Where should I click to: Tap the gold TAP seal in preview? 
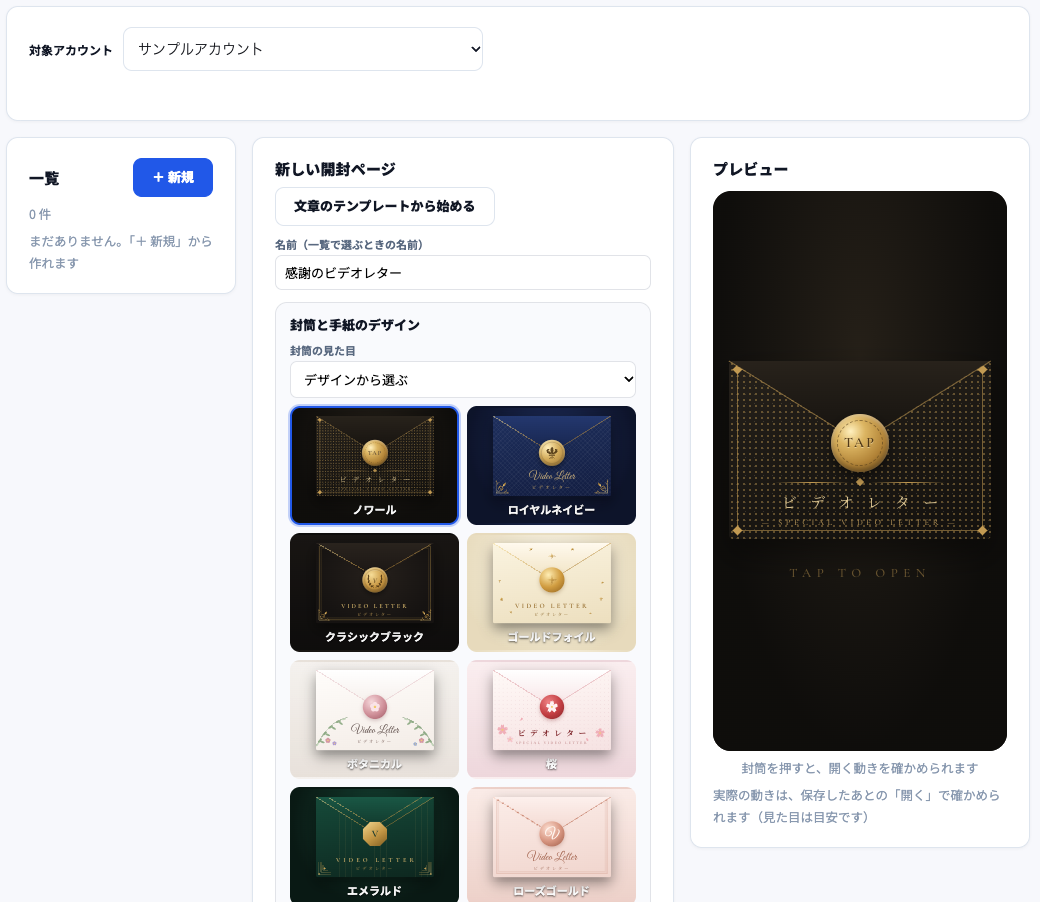click(x=859, y=442)
